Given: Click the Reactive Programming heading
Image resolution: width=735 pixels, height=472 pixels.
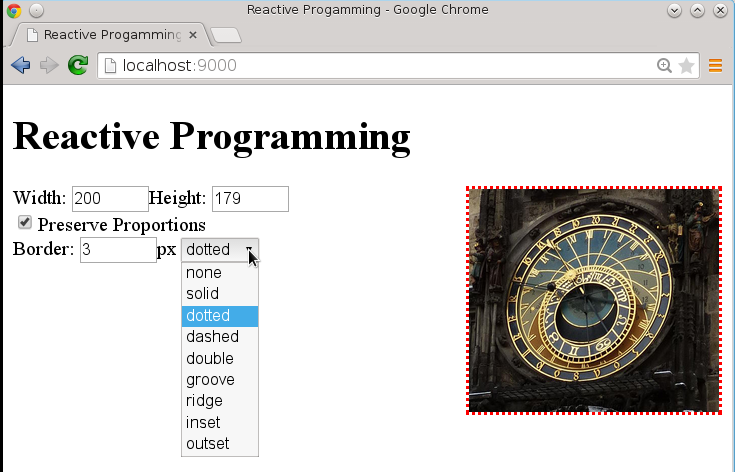Looking at the screenshot, I should point(211,136).
